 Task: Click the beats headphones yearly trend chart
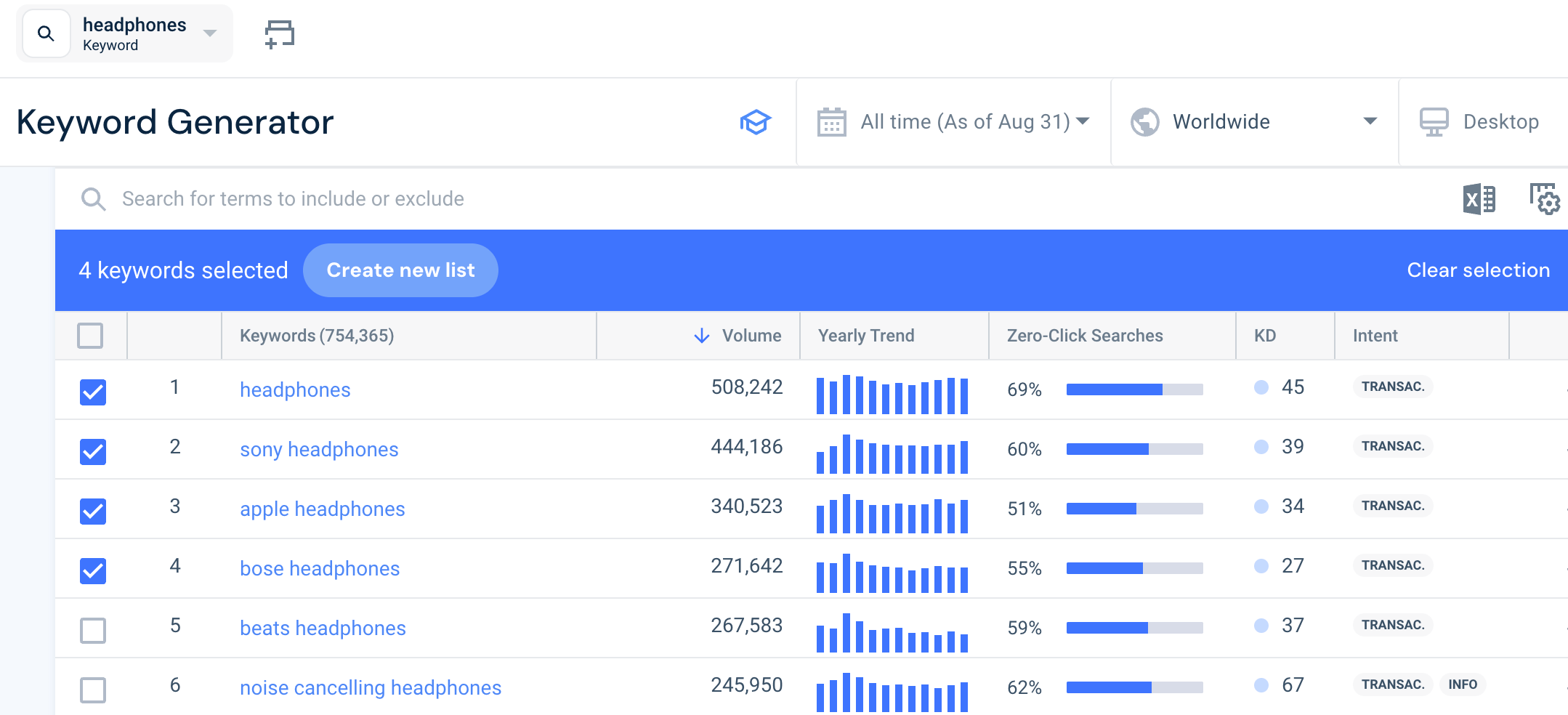point(892,633)
